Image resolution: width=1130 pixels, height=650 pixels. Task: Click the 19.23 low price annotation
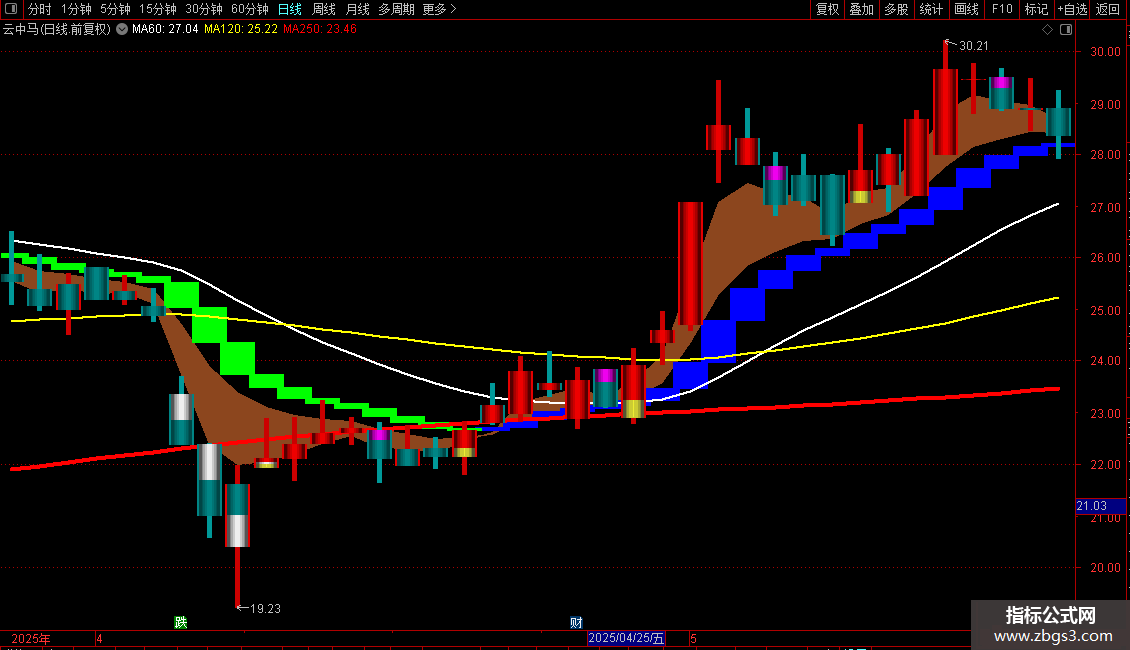pos(265,608)
